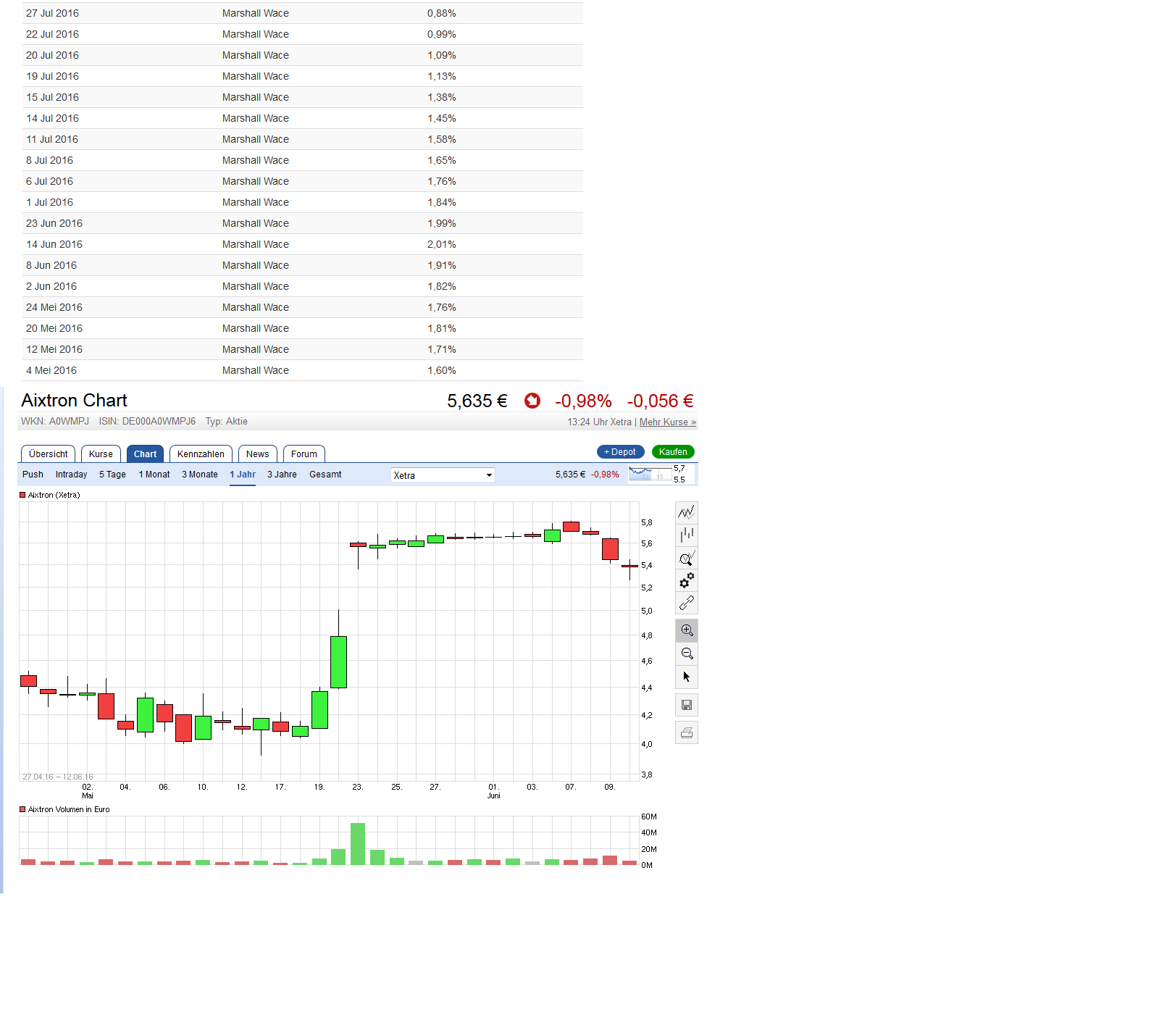Select the 5 Tage time range

point(112,475)
